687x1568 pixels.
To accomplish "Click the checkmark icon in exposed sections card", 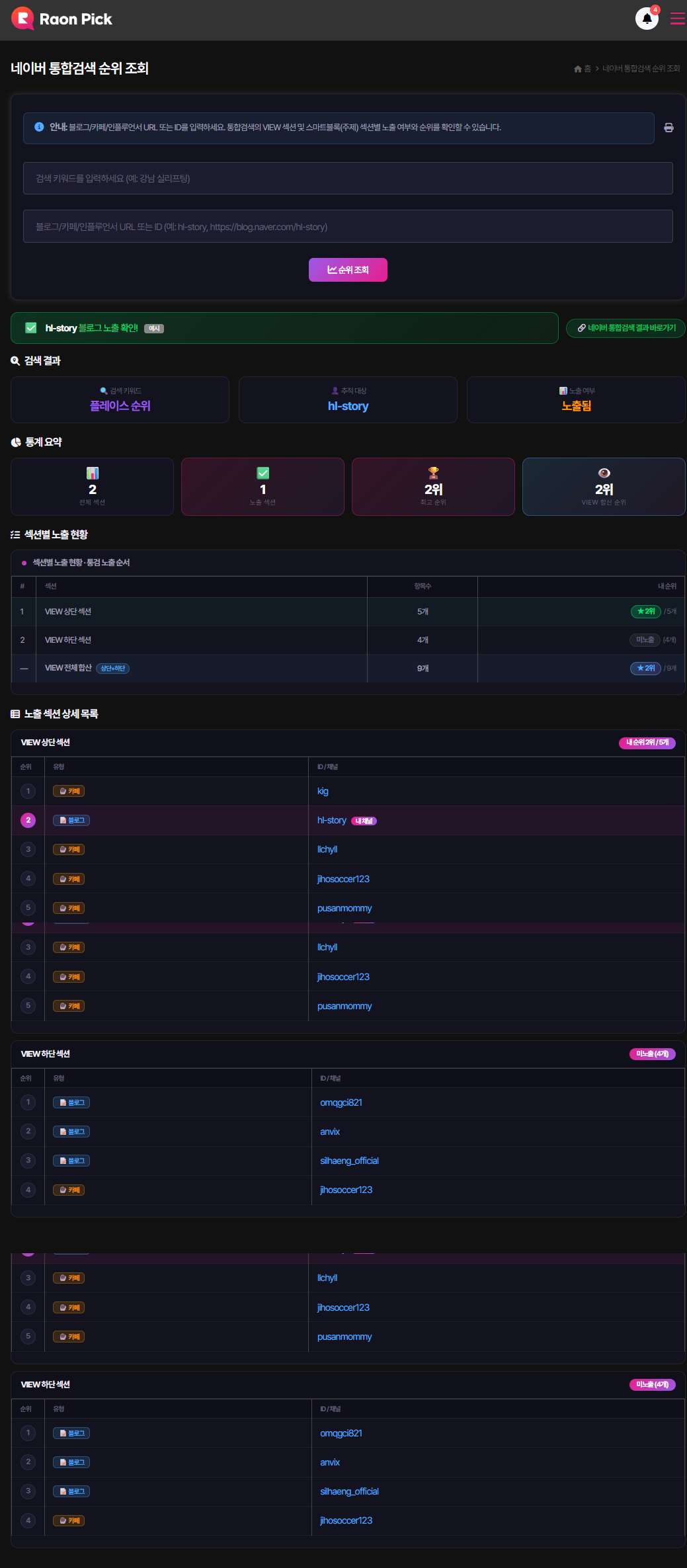I will (263, 472).
